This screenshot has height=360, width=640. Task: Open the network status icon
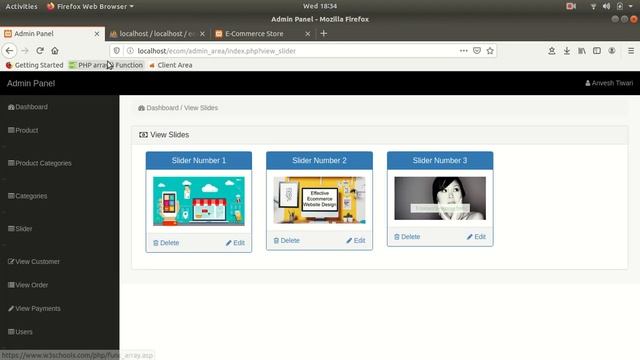pyautogui.click(x=593, y=6)
